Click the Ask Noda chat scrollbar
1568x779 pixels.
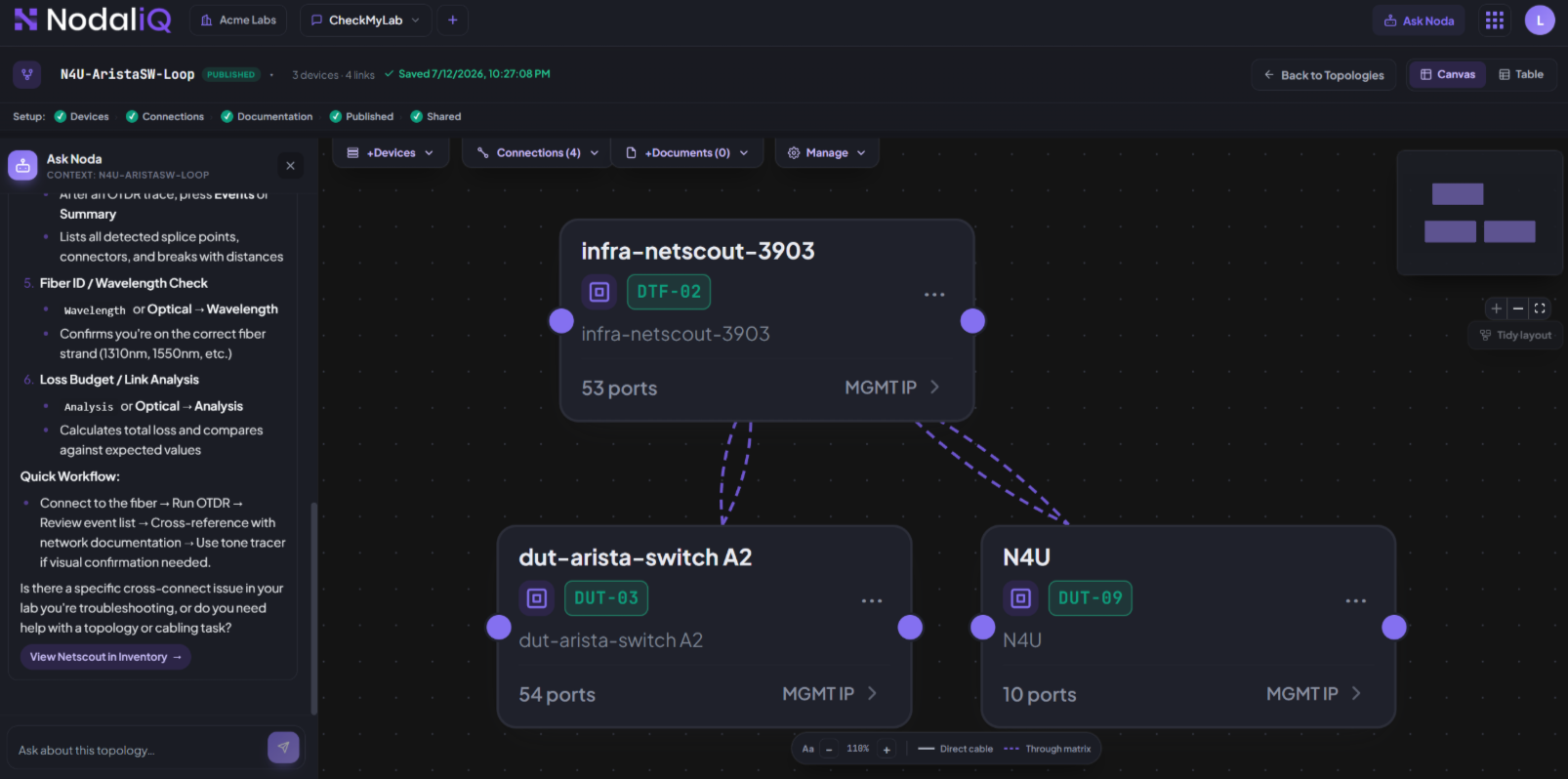point(313,607)
